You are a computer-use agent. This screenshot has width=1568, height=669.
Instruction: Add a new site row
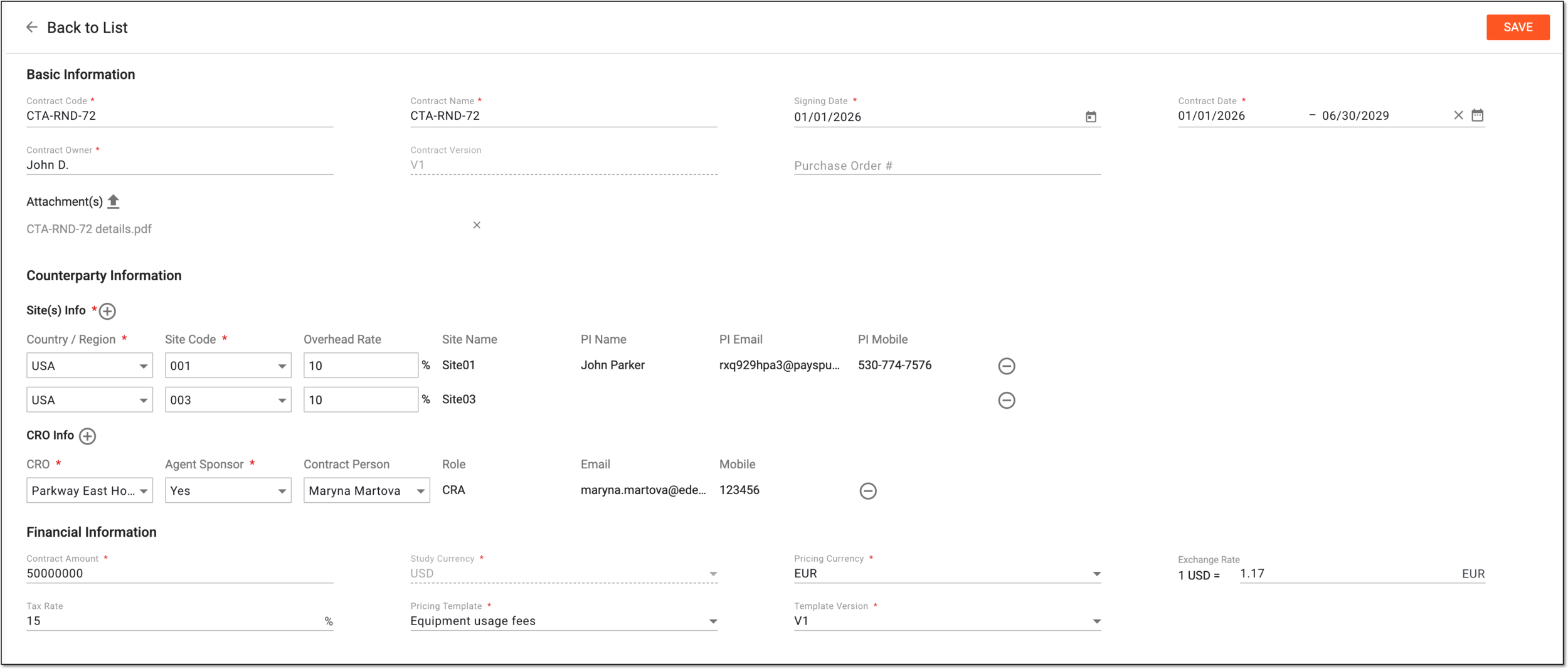pos(108,311)
